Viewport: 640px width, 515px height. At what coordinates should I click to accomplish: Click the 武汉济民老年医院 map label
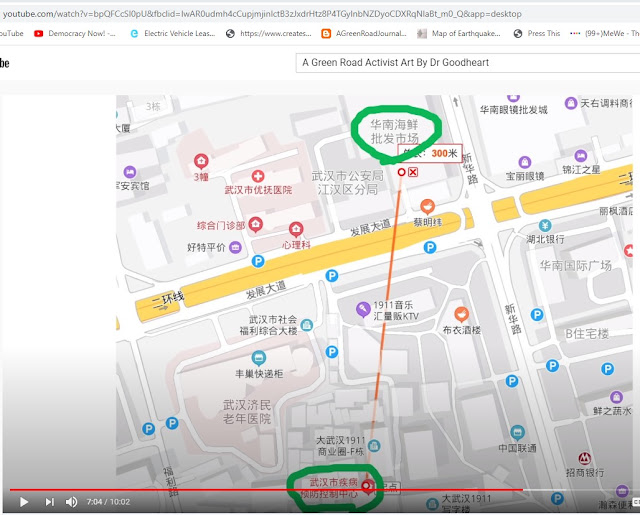point(247,412)
